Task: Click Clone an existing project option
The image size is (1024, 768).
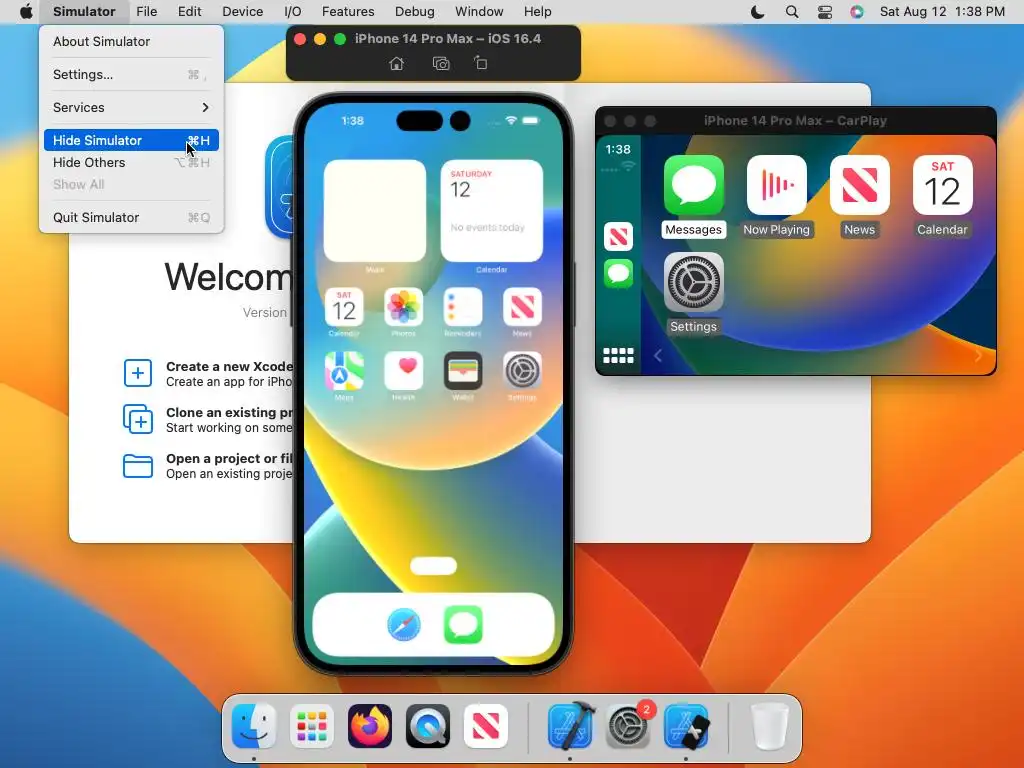Action: click(x=209, y=419)
